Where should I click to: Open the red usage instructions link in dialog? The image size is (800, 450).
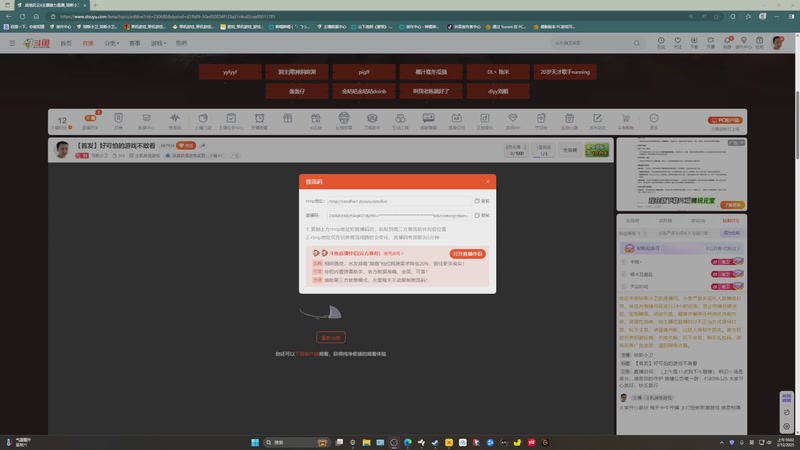click(x=393, y=253)
